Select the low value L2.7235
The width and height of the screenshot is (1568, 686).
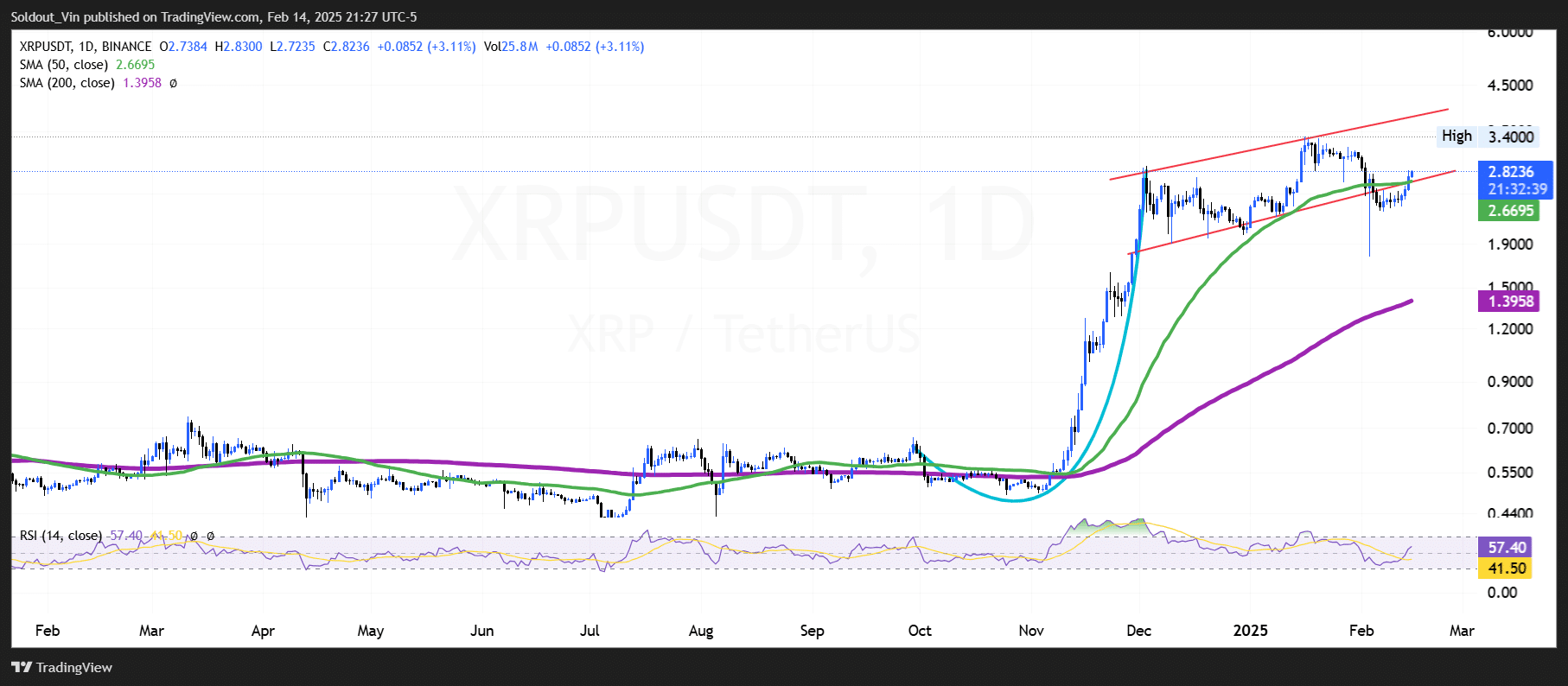click(x=292, y=47)
